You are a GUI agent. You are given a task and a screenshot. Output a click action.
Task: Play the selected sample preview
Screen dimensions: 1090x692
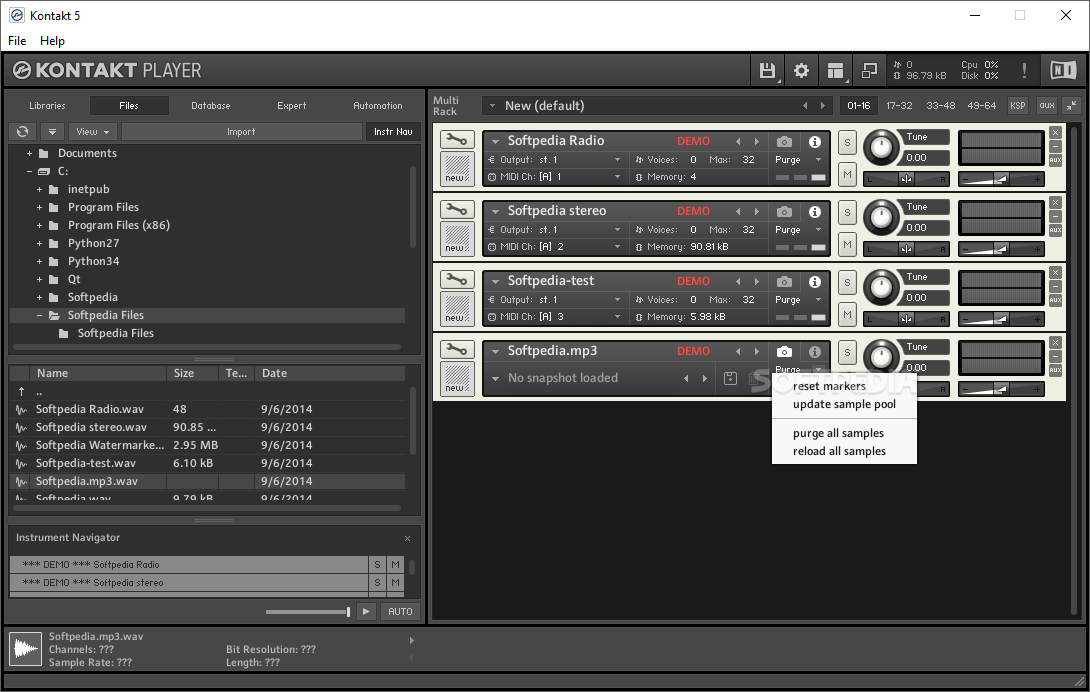point(366,611)
